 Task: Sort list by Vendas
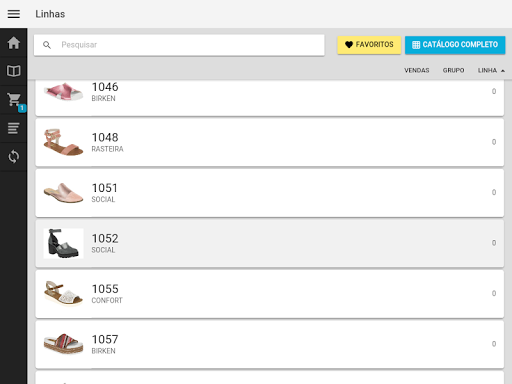tap(417, 70)
